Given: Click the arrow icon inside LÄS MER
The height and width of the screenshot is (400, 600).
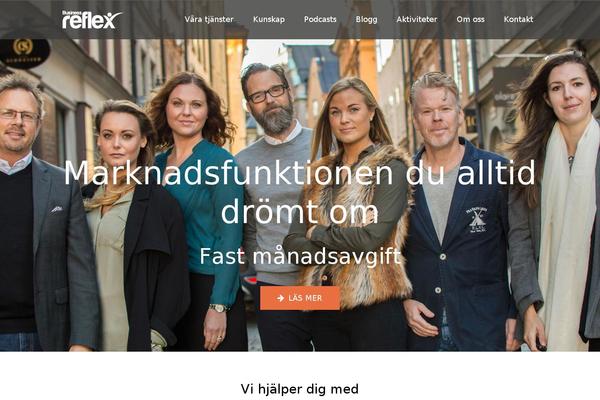Looking at the screenshot, I should (280, 298).
